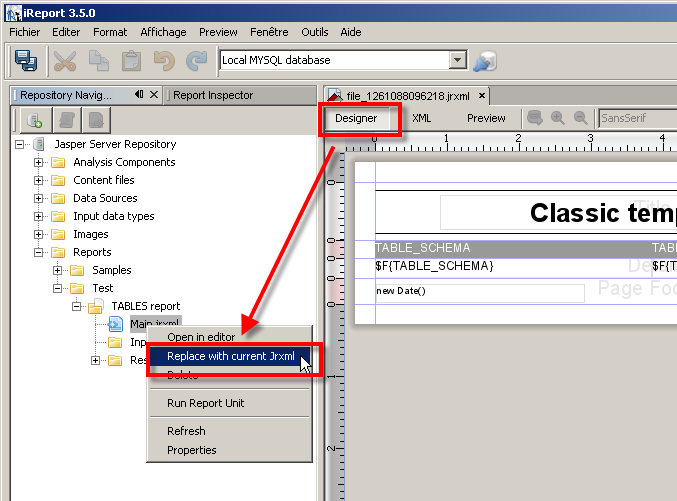Image resolution: width=677 pixels, height=501 pixels.
Task: Collapse the TABLES report node
Action: tap(76, 306)
